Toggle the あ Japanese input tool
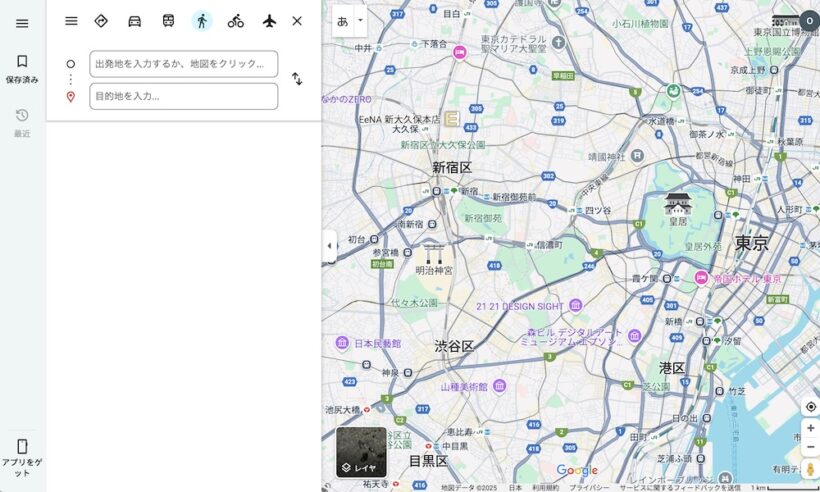This screenshot has width=820, height=492. tap(343, 20)
